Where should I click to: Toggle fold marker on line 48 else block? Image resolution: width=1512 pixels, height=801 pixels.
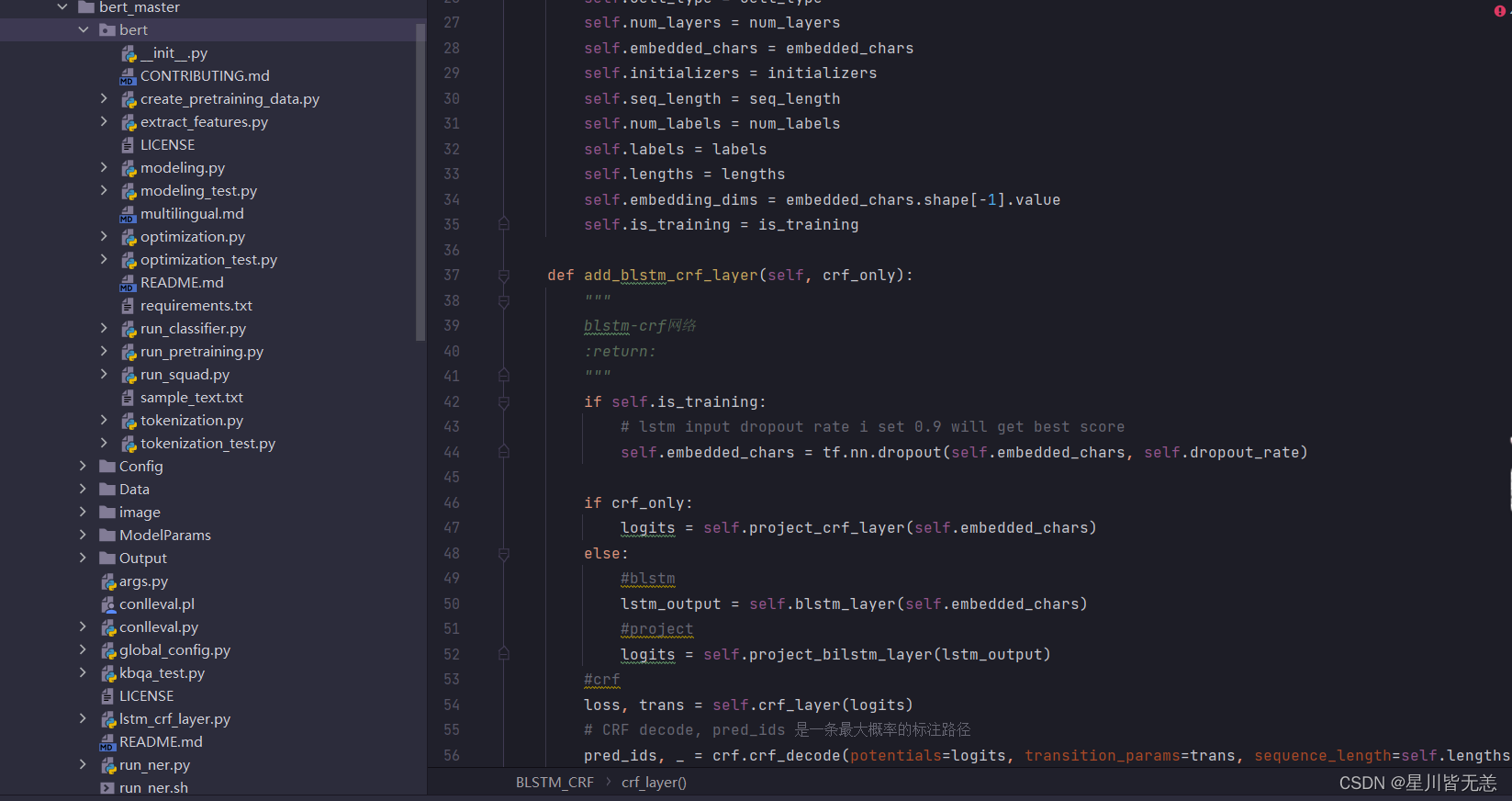pos(504,554)
